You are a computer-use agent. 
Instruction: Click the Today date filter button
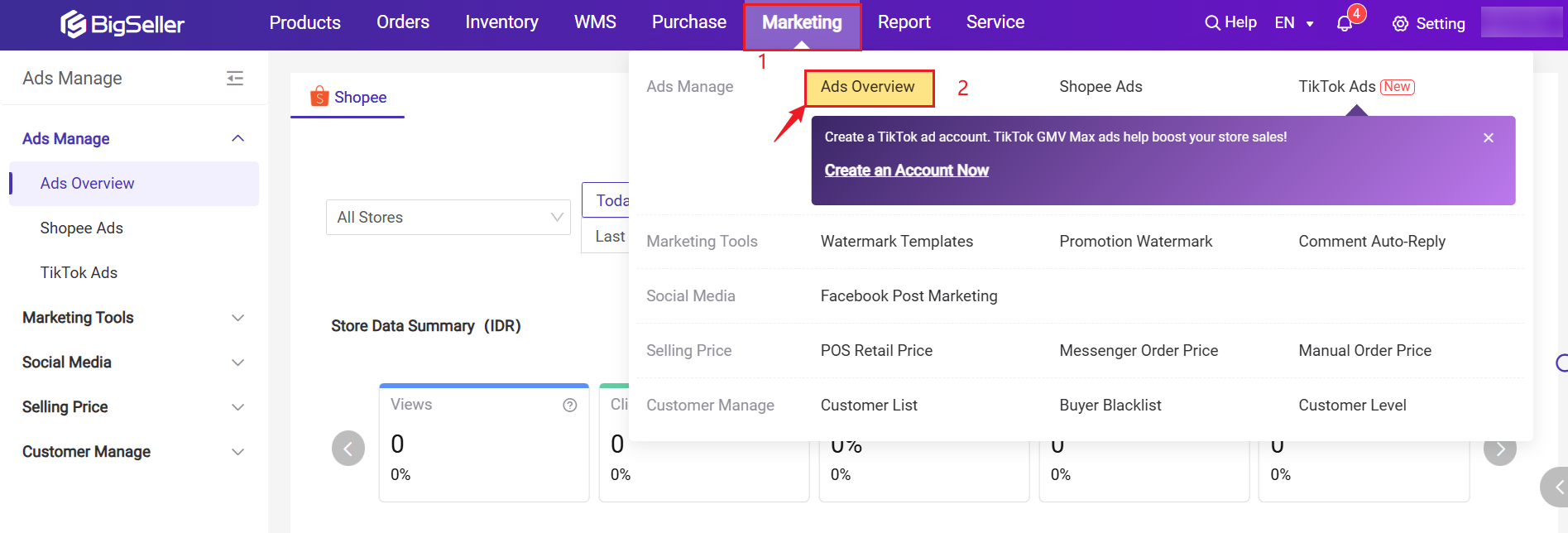coord(606,200)
